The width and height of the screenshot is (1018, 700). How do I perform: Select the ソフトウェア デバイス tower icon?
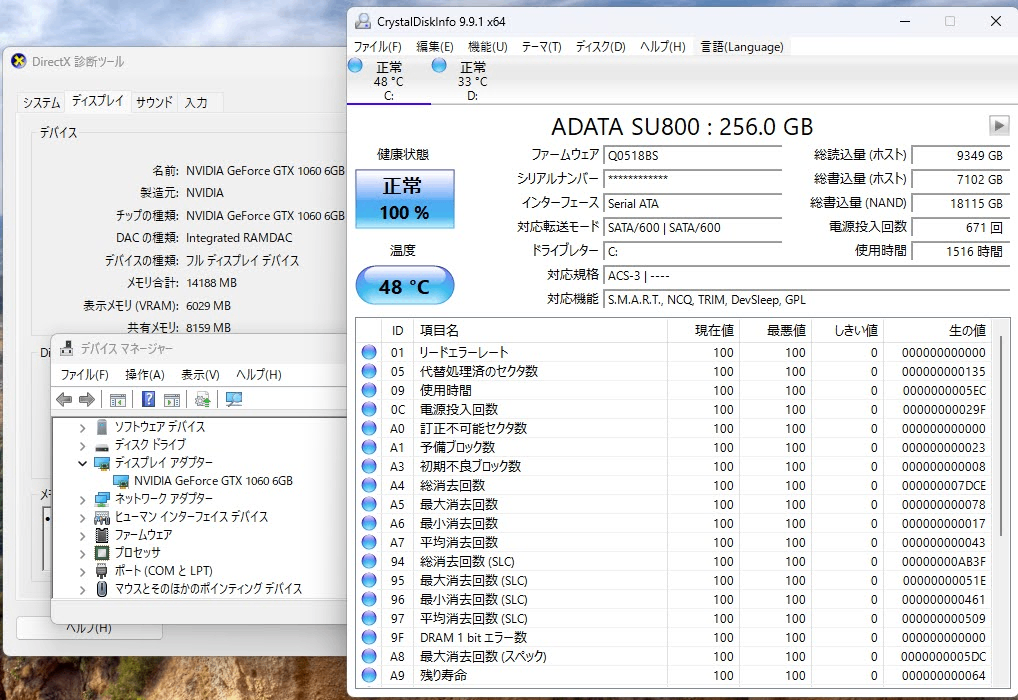point(101,427)
